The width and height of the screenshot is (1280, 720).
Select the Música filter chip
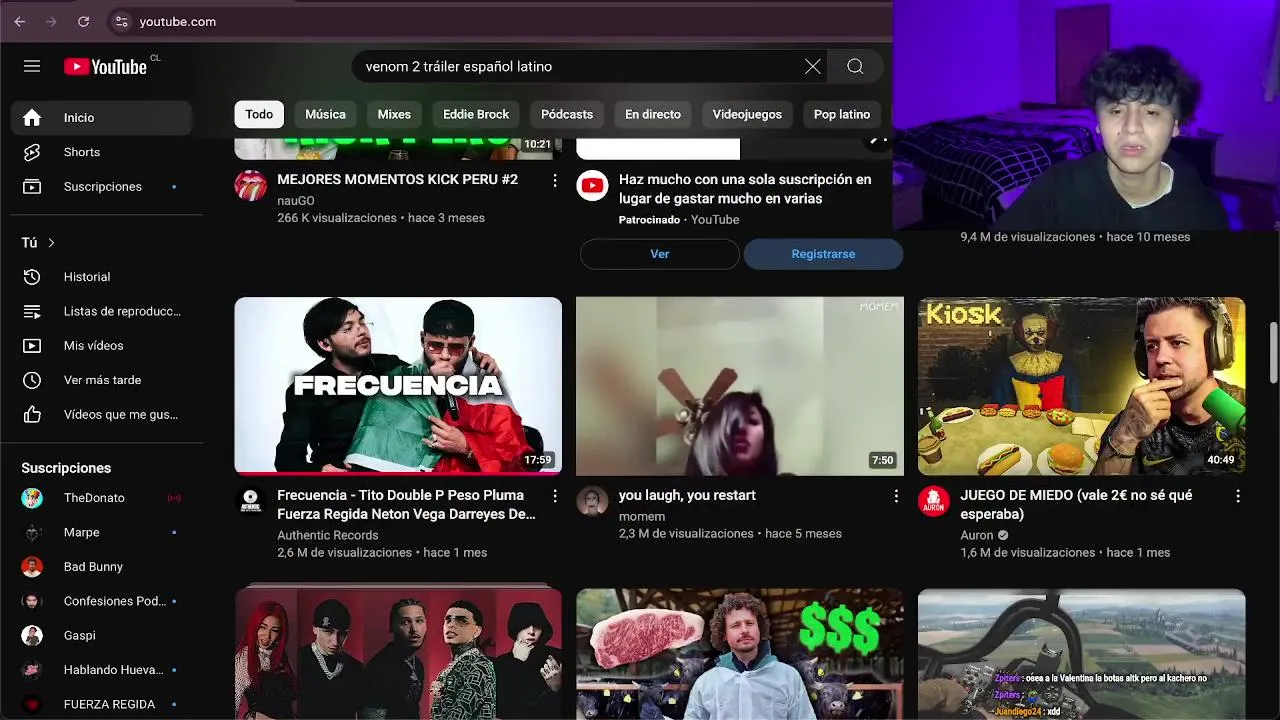click(325, 114)
